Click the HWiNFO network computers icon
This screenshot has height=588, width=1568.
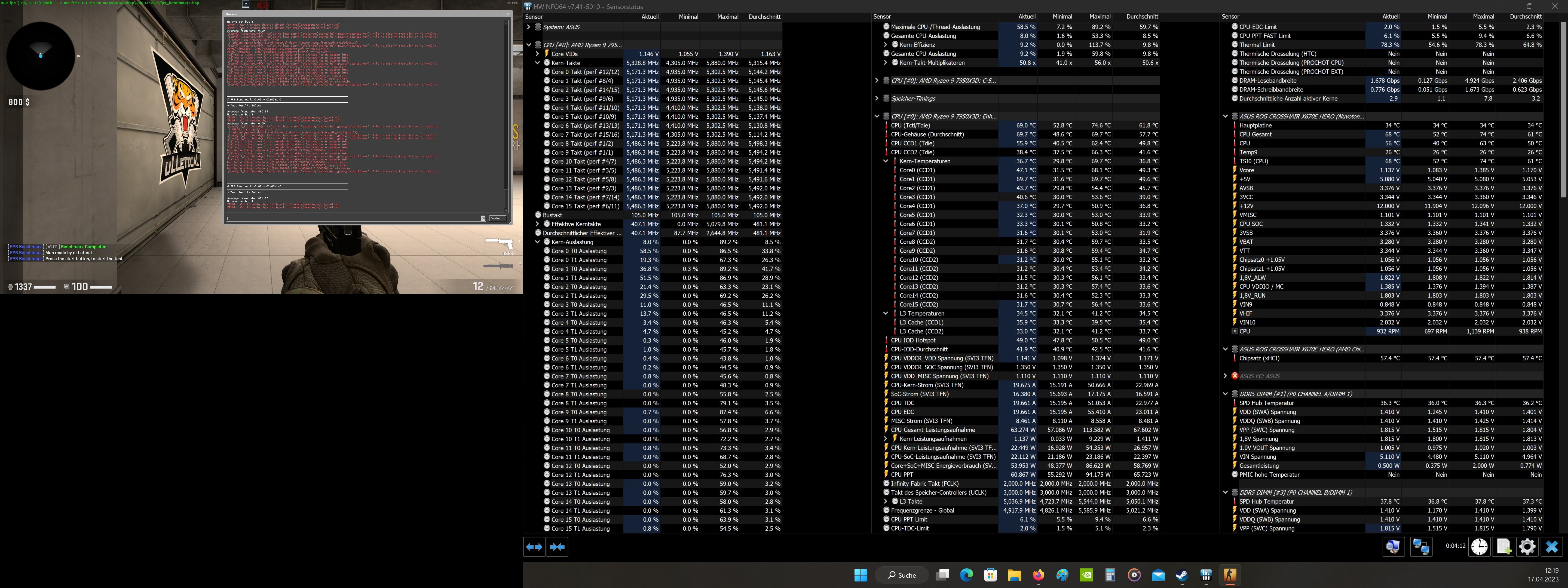[1421, 547]
